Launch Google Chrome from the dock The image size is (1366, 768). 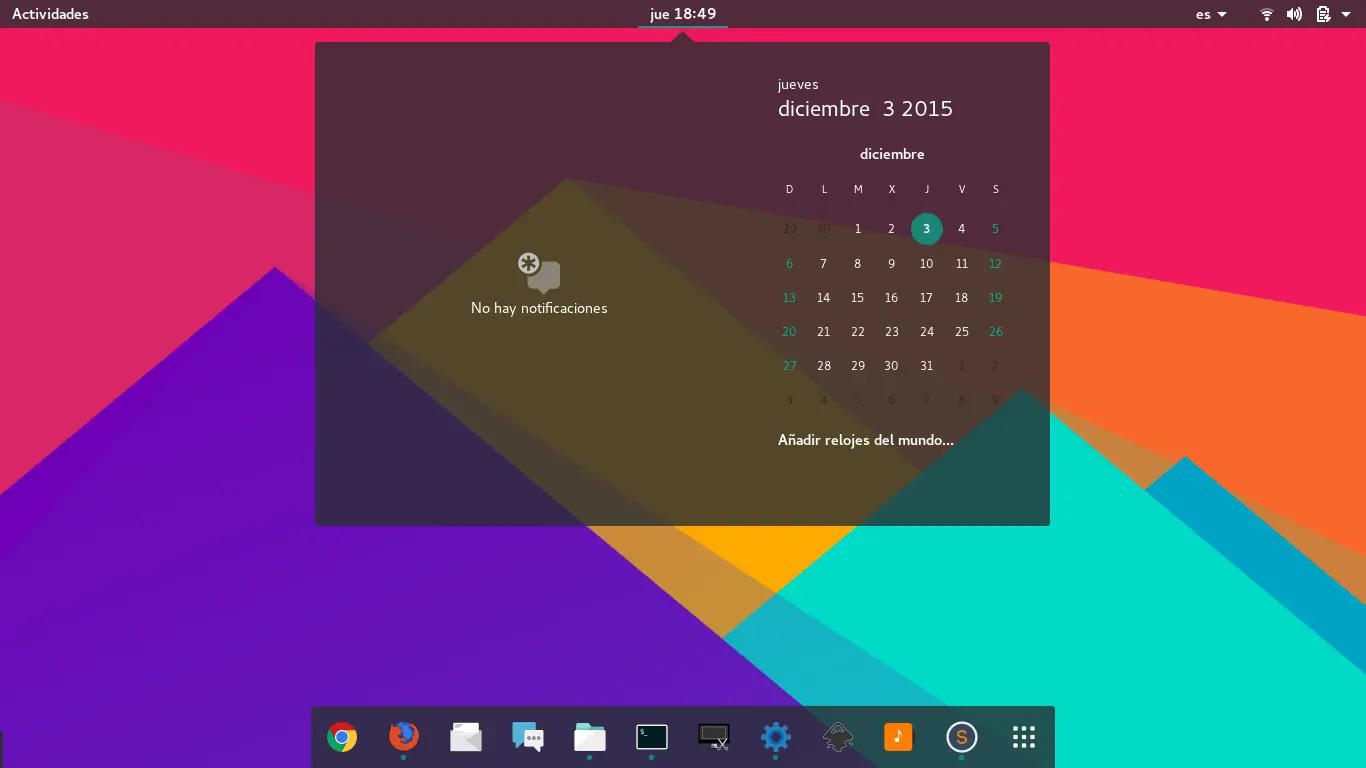[x=342, y=738]
